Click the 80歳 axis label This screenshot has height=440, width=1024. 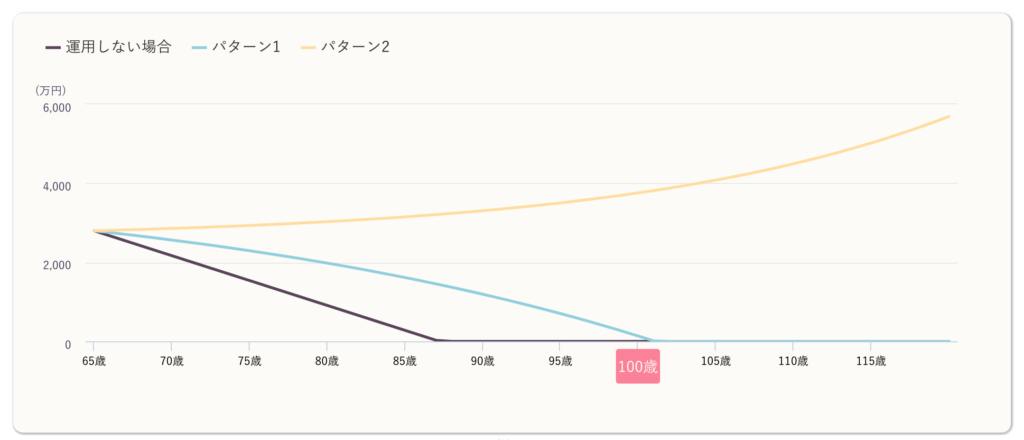click(x=327, y=360)
